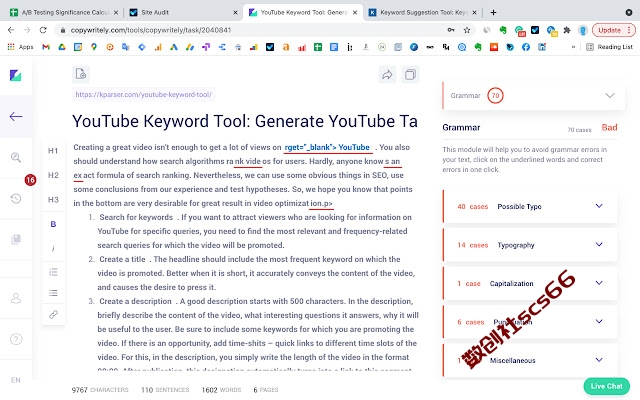Insert bulleted list from editor toolbar
This screenshot has height=400, width=640.
point(53,293)
